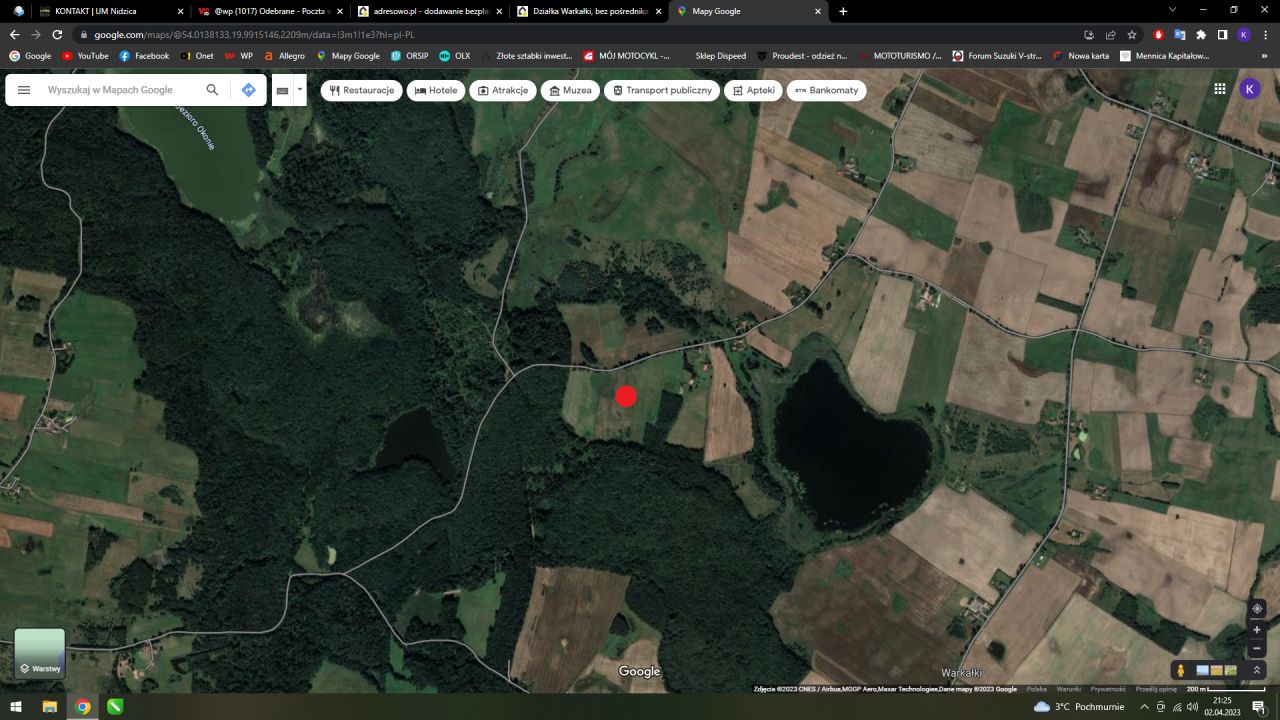The height and width of the screenshot is (720, 1280).
Task: Share this page from the address bar
Action: coord(1110,34)
